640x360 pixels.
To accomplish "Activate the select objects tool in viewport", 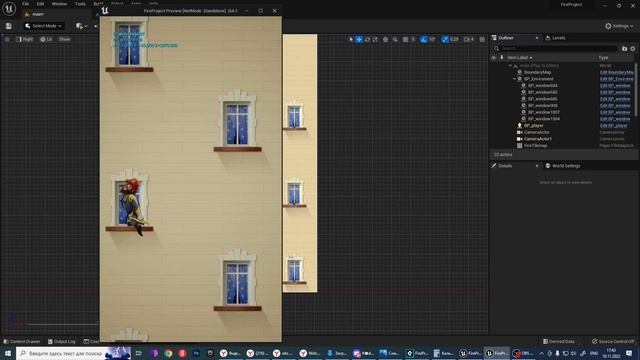I will (351, 40).
